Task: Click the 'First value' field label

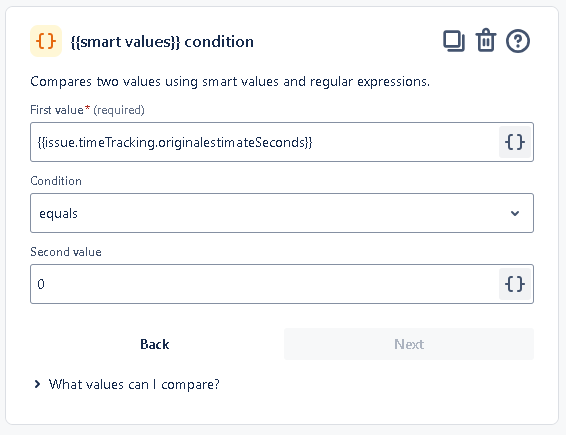Action: [57, 110]
